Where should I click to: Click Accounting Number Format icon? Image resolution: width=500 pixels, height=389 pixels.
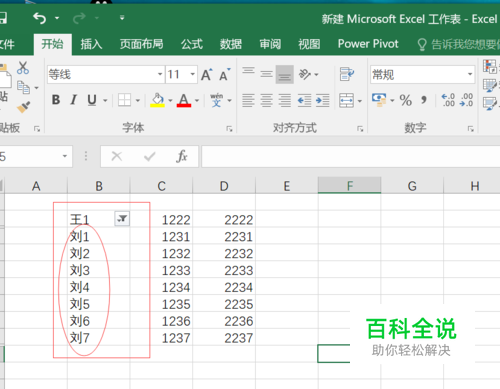click(x=379, y=100)
